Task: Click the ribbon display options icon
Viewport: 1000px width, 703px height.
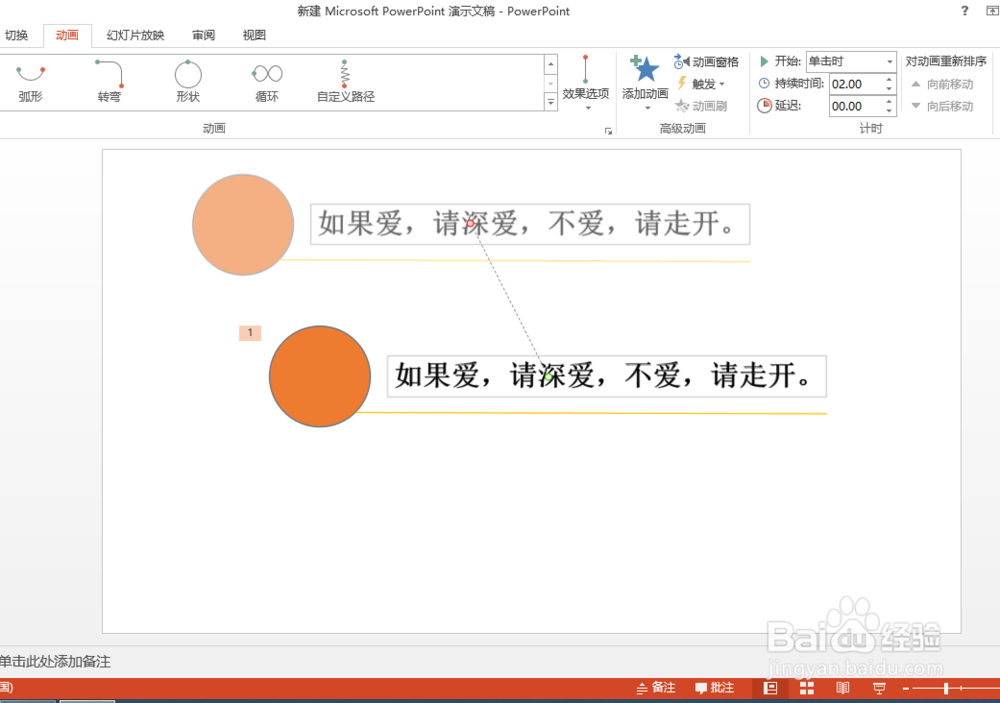Action: [992, 11]
